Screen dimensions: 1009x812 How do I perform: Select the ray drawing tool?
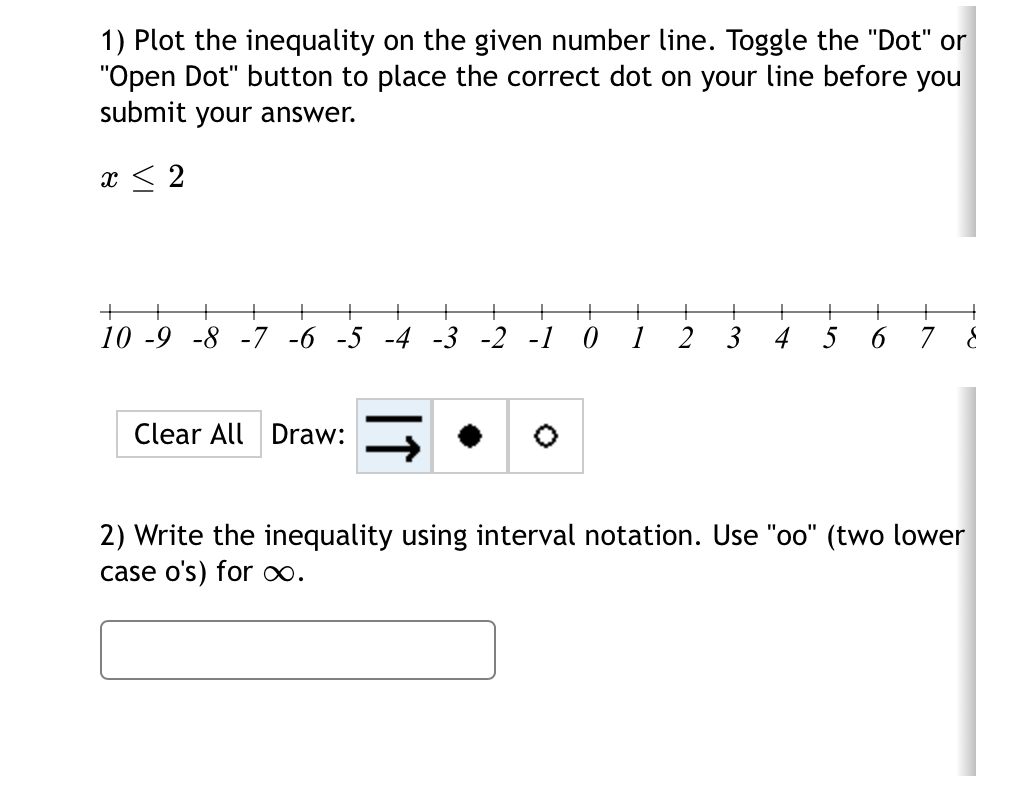[x=393, y=436]
